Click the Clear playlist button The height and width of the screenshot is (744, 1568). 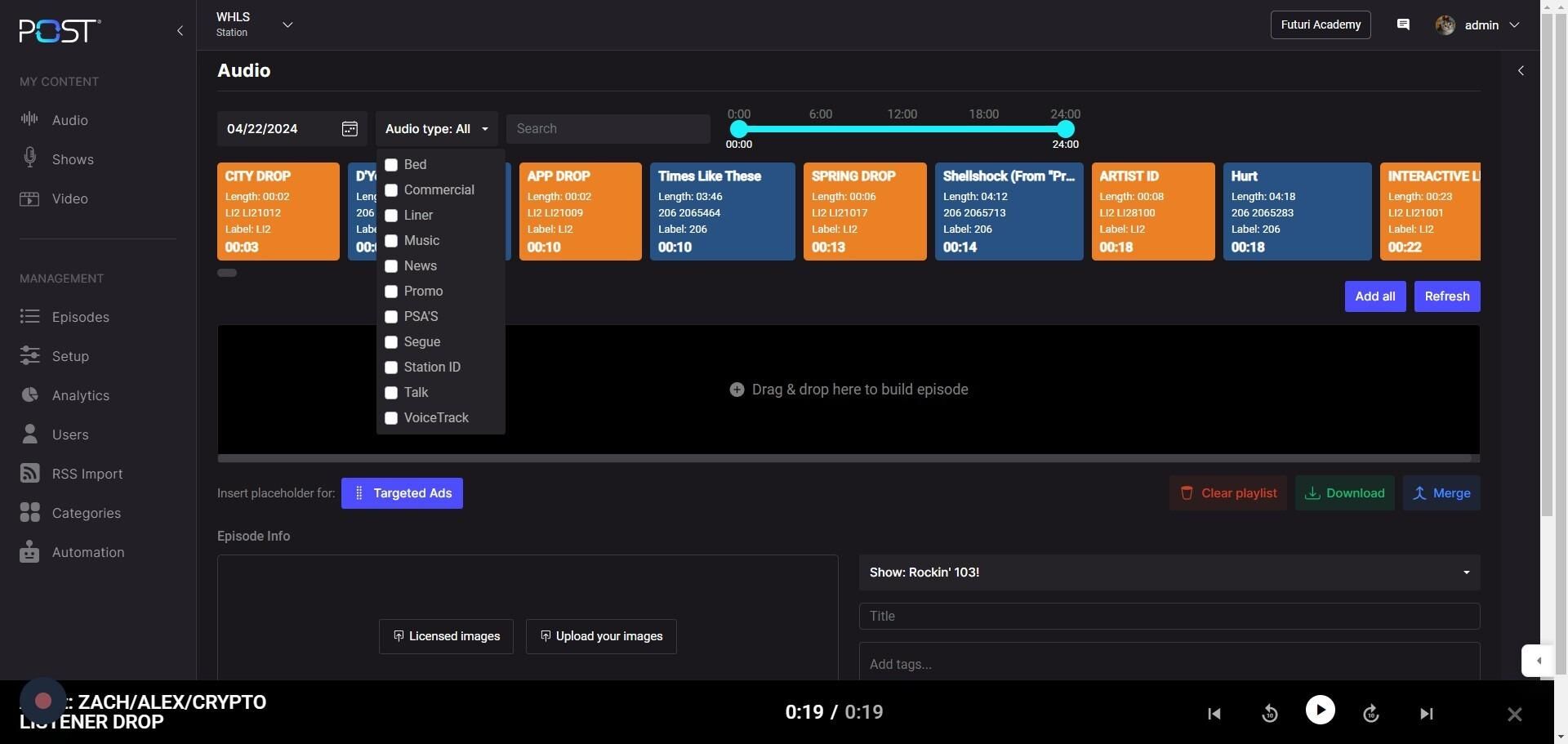1227,493
